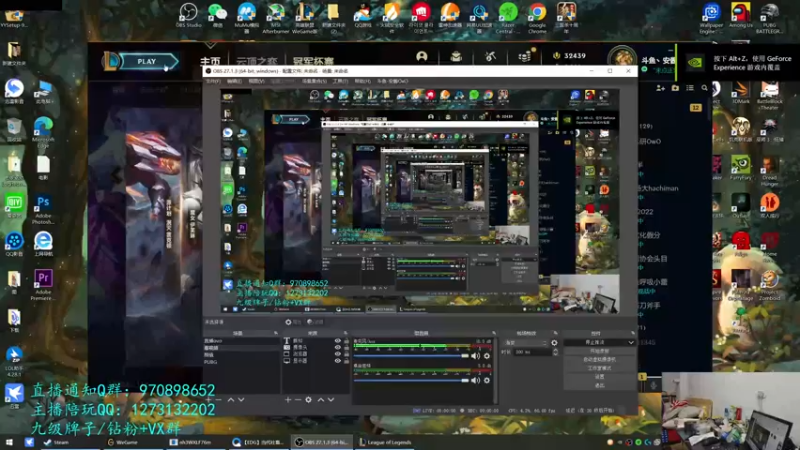The width and height of the screenshot is (800, 450).
Task: Open the OBS File menu
Action: click(213, 81)
